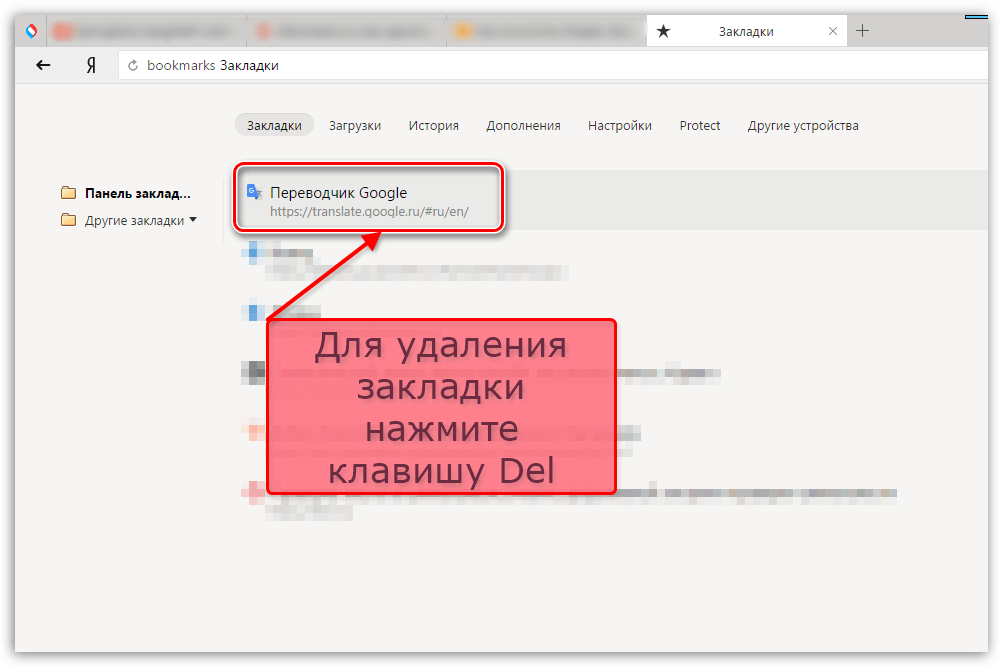Select the Переводчик Google bookmark title
Viewport: 1003px width, 667px height.
coord(338,193)
